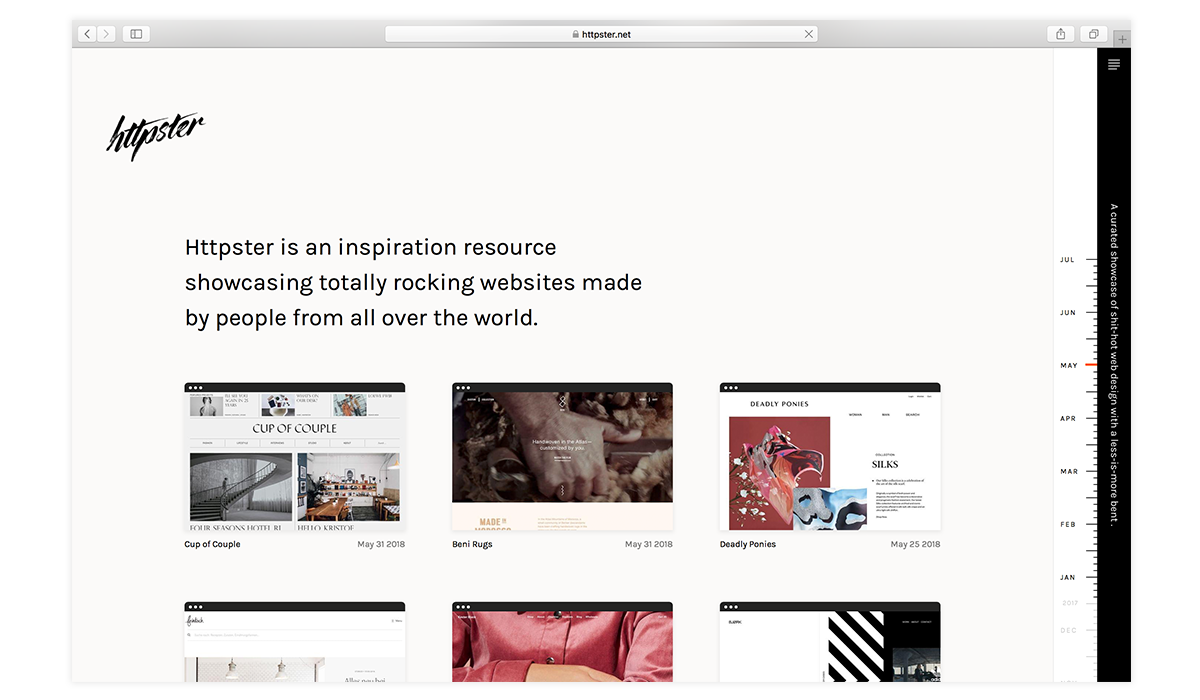This screenshot has height=700, width=1200.
Task: Click the Safari forward arrow button
Action: point(106,34)
